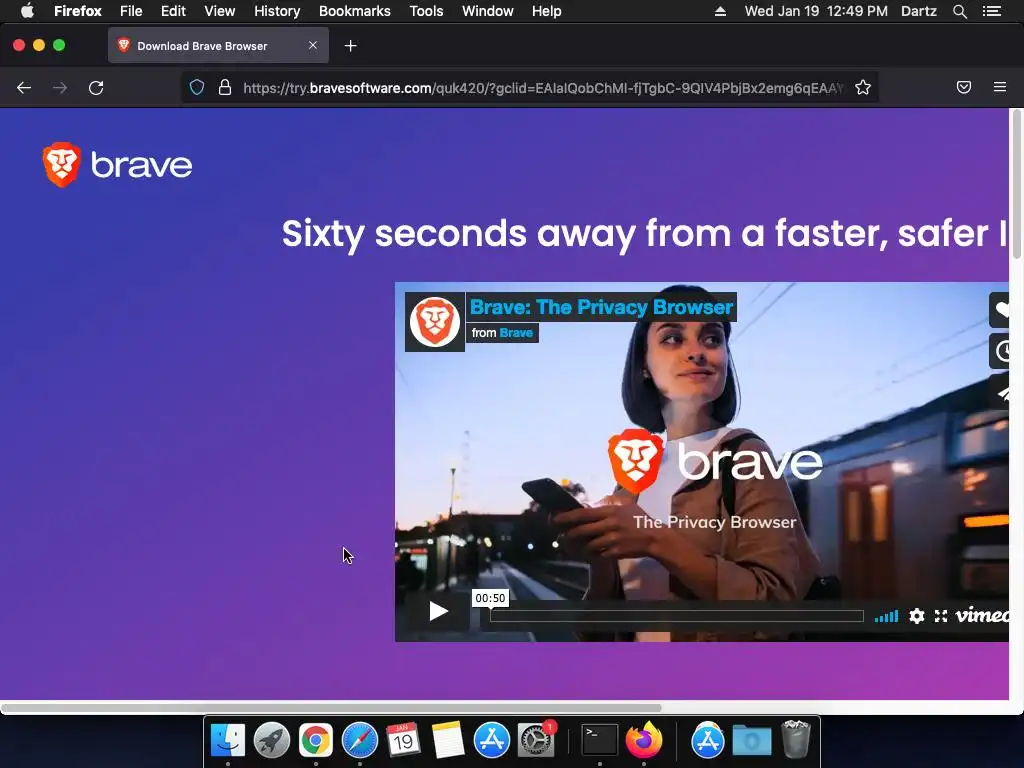Click the Brave author link under video title
This screenshot has height=768, width=1024.
pos(516,333)
